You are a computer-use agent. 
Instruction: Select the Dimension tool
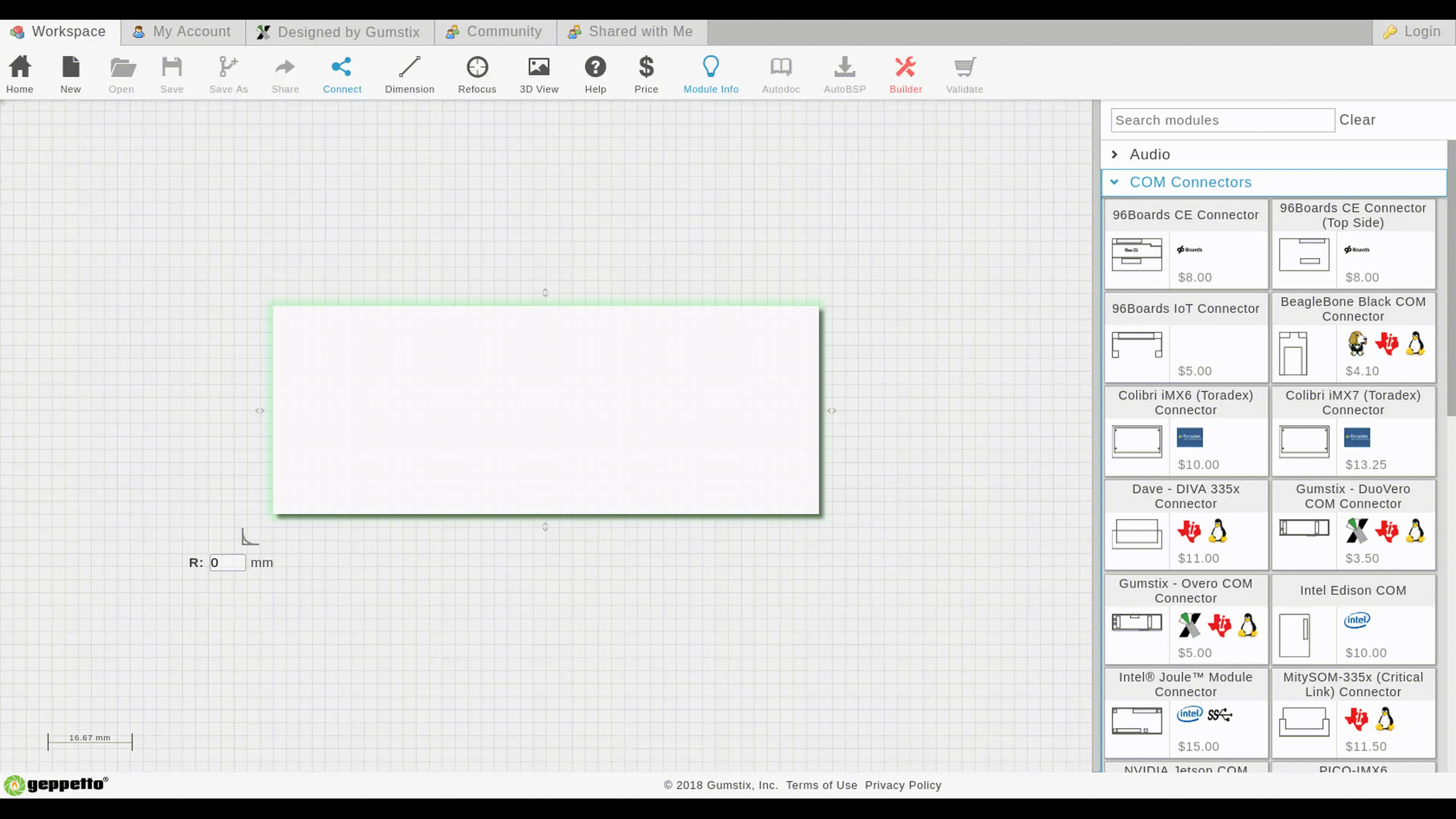[x=410, y=74]
